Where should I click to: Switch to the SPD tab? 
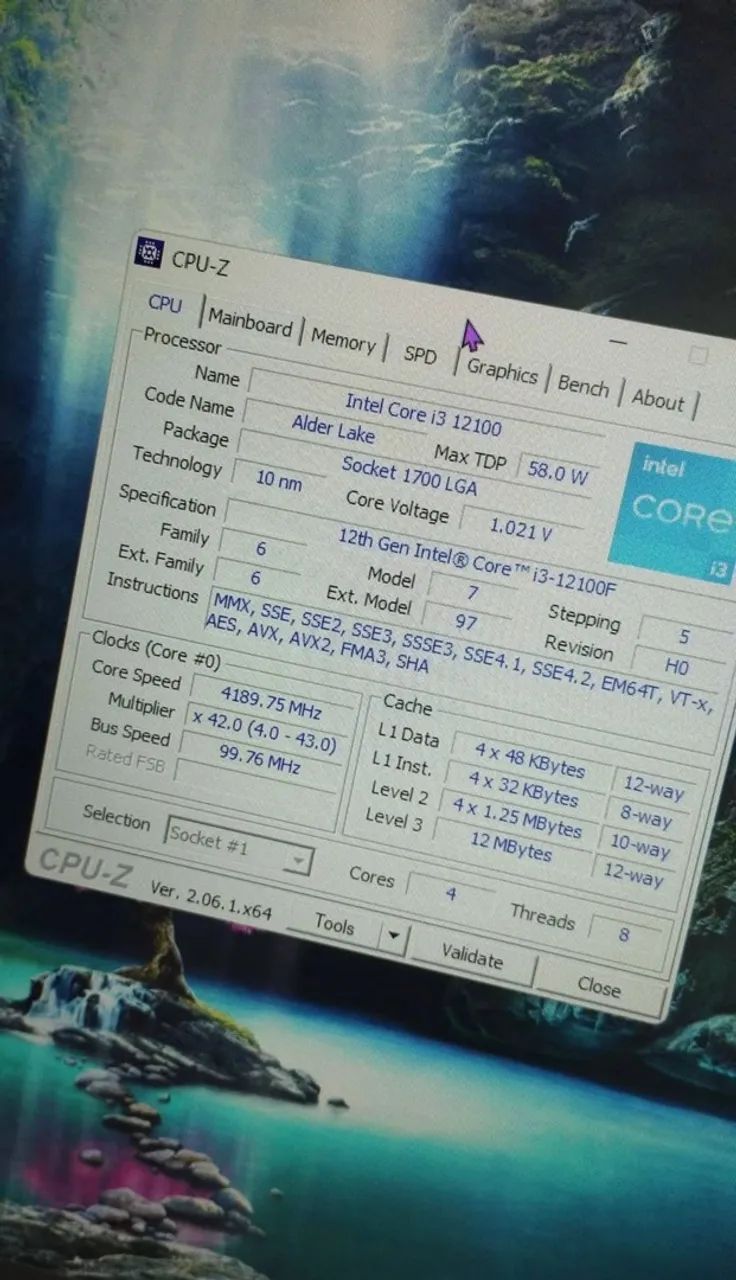coord(419,354)
